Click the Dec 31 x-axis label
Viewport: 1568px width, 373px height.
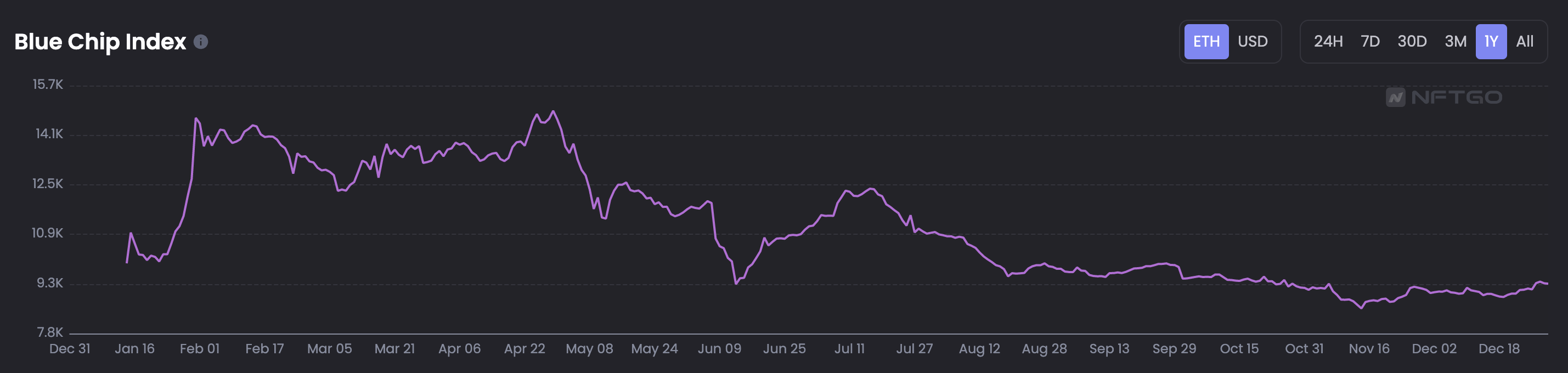click(69, 349)
